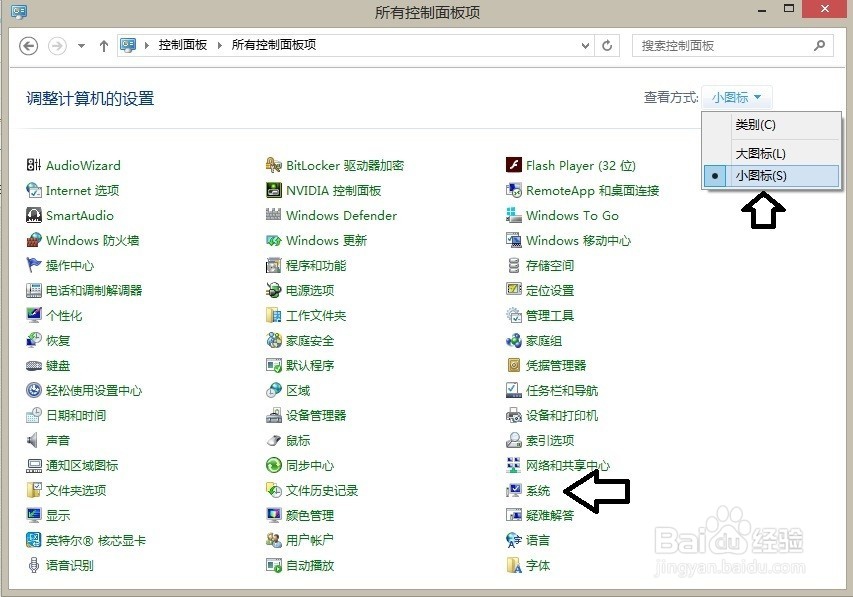Click the search magnifier icon
The width and height of the screenshot is (853, 597).
[x=819, y=45]
